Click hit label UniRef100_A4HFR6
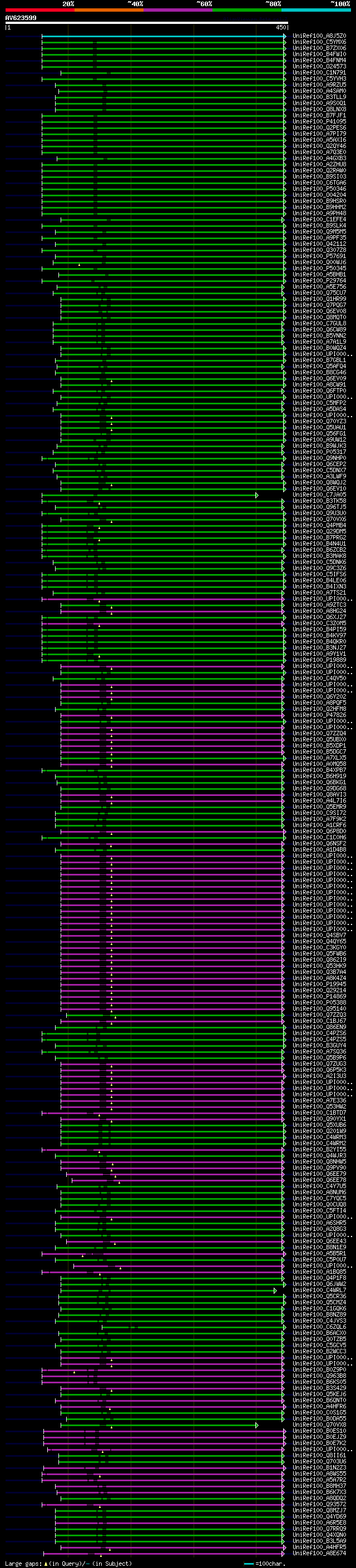The height and width of the screenshot is (1568, 356). pyautogui.click(x=319, y=1407)
